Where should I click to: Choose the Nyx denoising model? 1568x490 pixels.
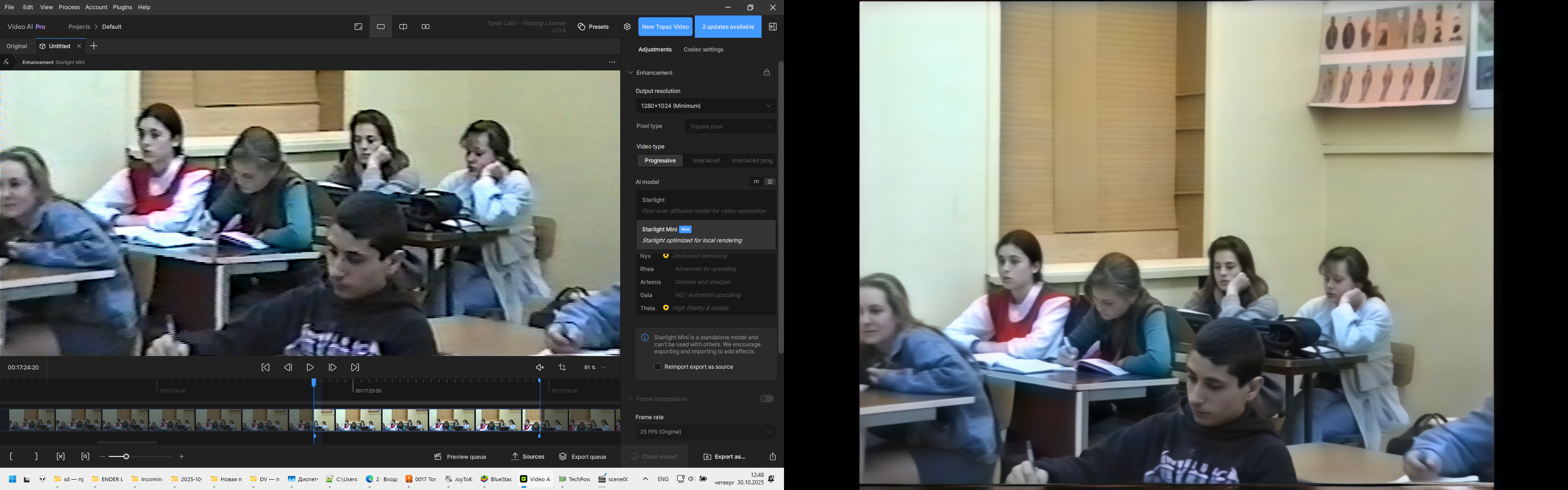706,256
